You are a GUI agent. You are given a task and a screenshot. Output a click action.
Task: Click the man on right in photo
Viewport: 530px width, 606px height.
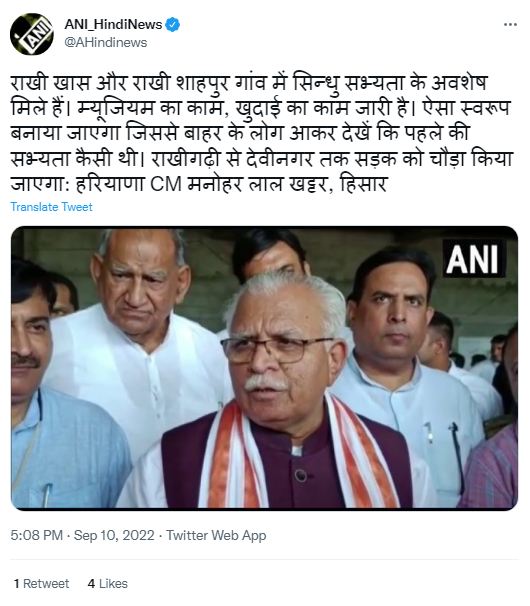click(x=410, y=367)
